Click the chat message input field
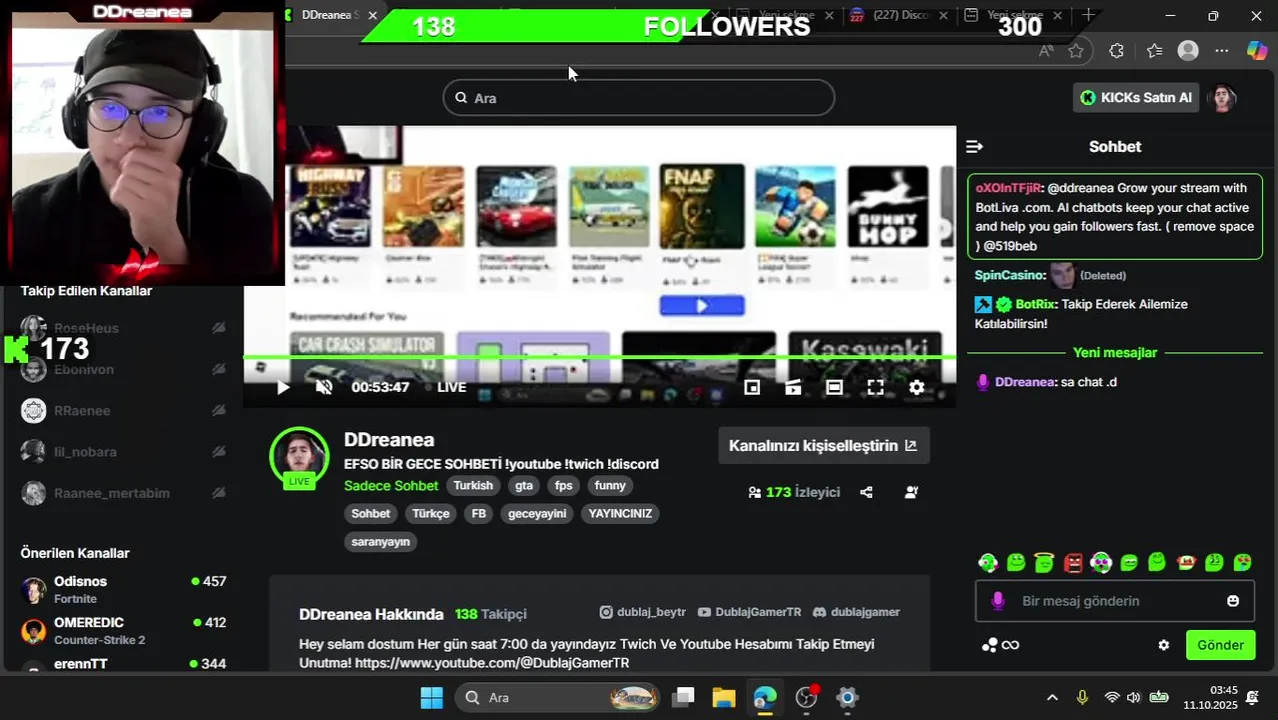Viewport: 1278px width, 720px height. pos(1114,601)
